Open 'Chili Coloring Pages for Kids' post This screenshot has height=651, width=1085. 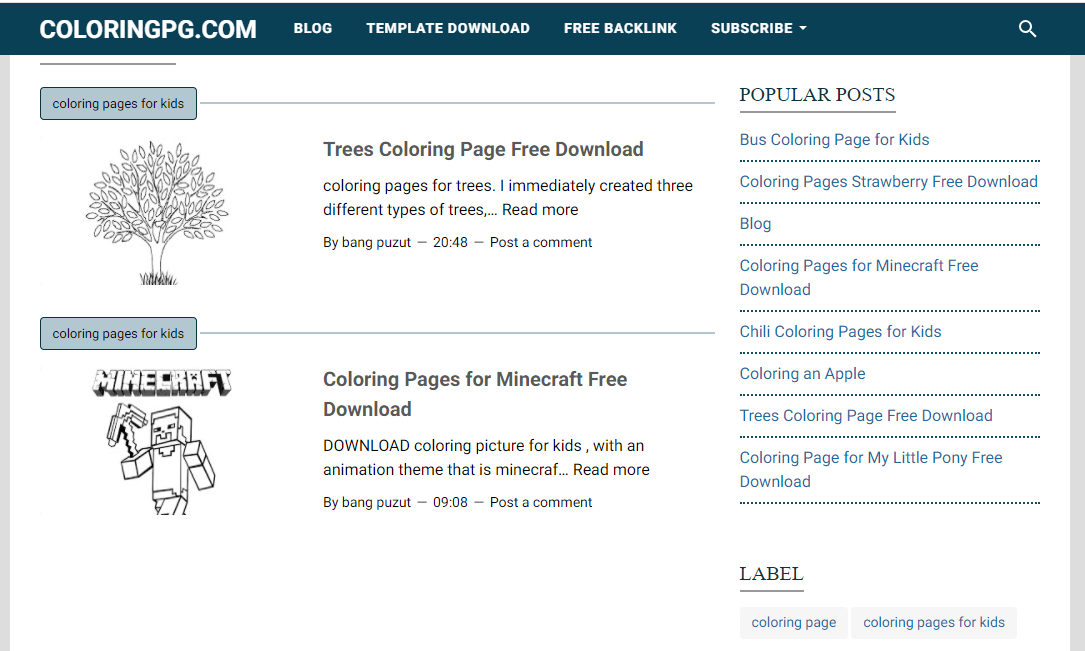[840, 332]
